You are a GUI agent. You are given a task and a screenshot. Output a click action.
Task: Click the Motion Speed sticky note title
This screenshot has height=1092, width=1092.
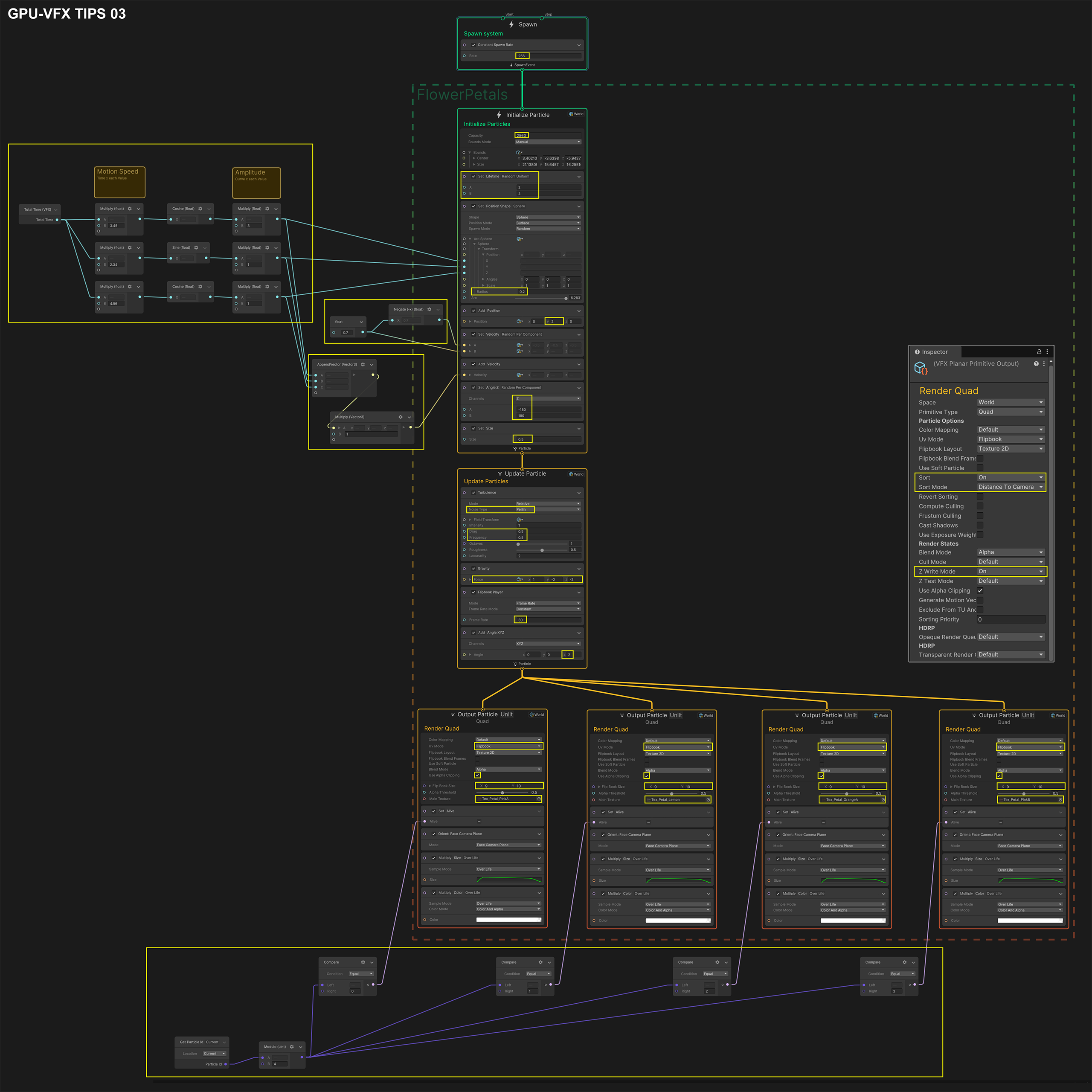coord(118,171)
